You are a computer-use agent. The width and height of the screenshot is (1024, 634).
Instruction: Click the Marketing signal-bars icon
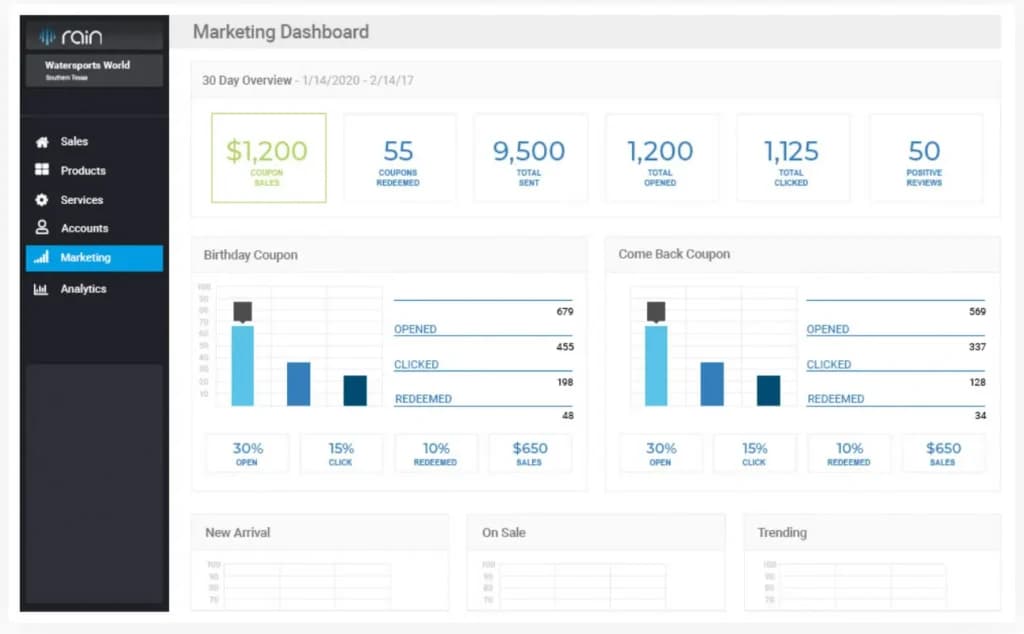42,257
